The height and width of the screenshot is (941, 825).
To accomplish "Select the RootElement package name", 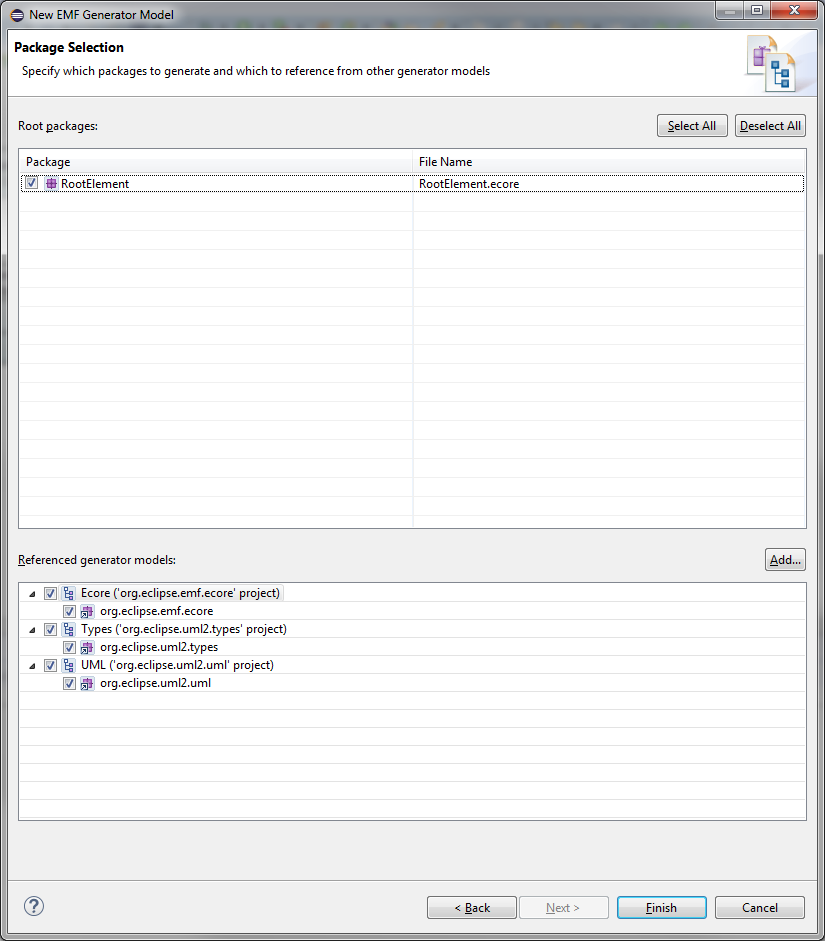I will (95, 184).
